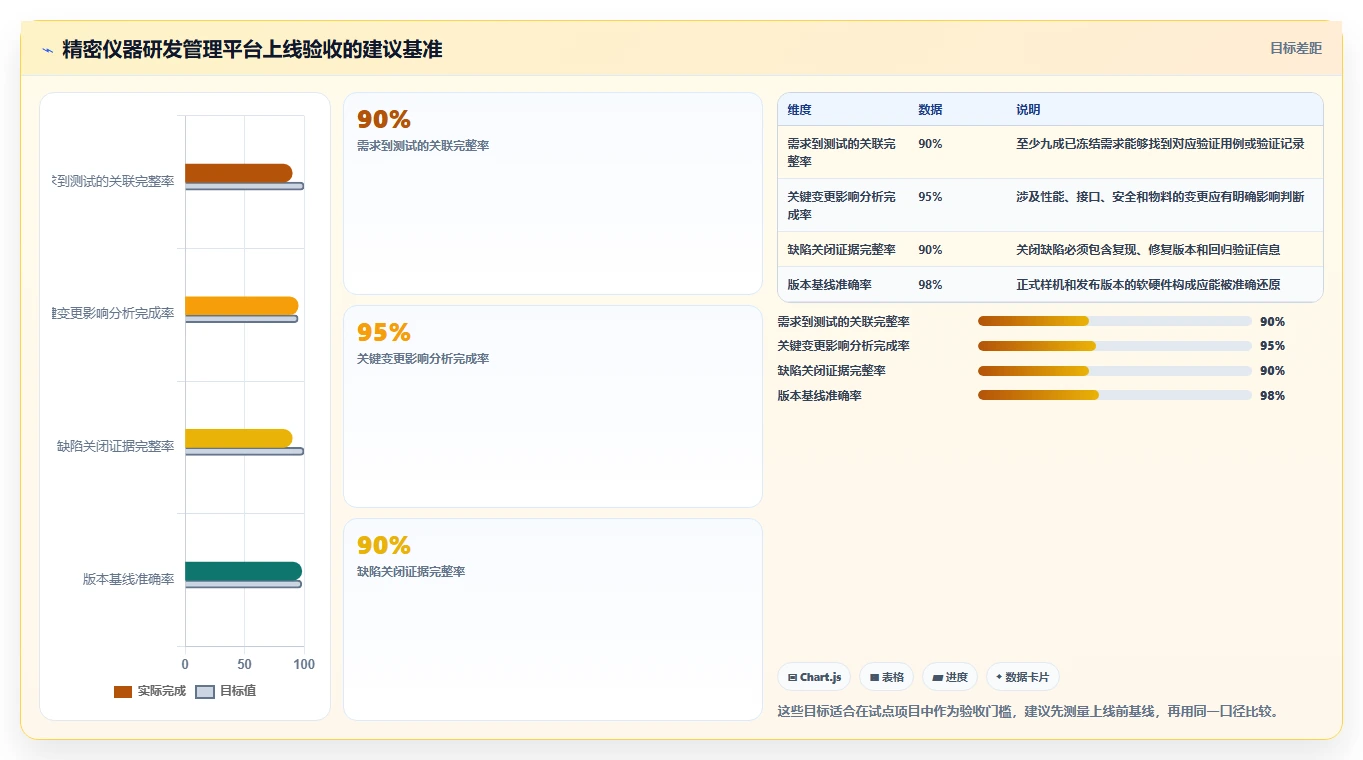Toggle the 目标值 legend swatch
The height and width of the screenshot is (760, 1363).
205,691
